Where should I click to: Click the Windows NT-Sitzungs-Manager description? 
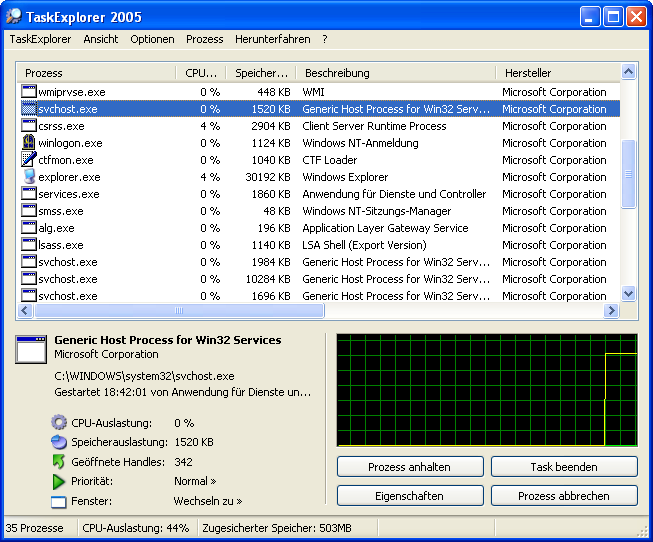coord(376,211)
